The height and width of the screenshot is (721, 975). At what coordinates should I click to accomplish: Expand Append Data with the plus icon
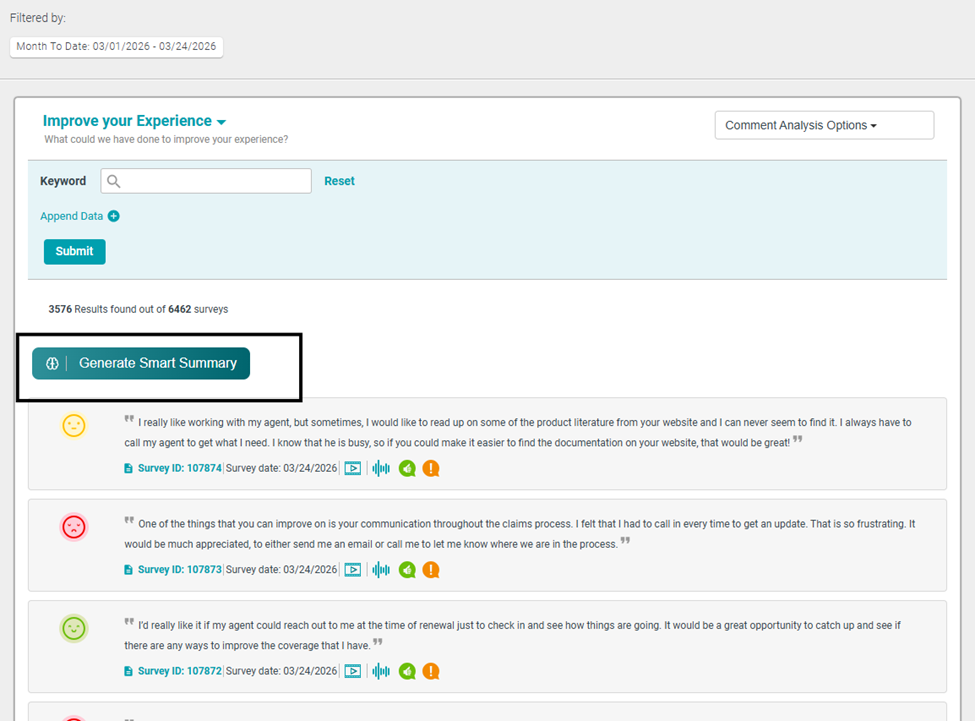114,216
